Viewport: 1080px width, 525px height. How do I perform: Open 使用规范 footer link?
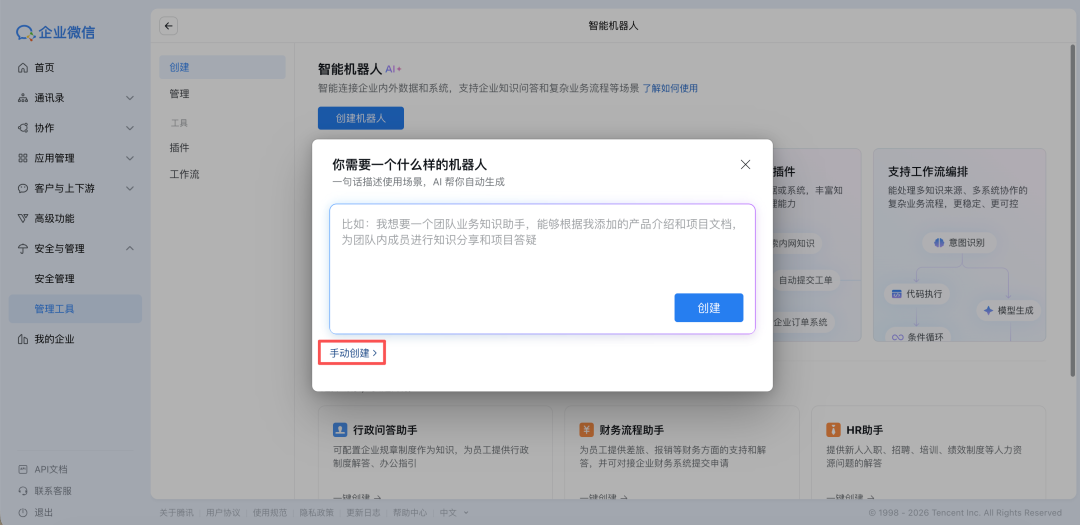tap(269, 513)
